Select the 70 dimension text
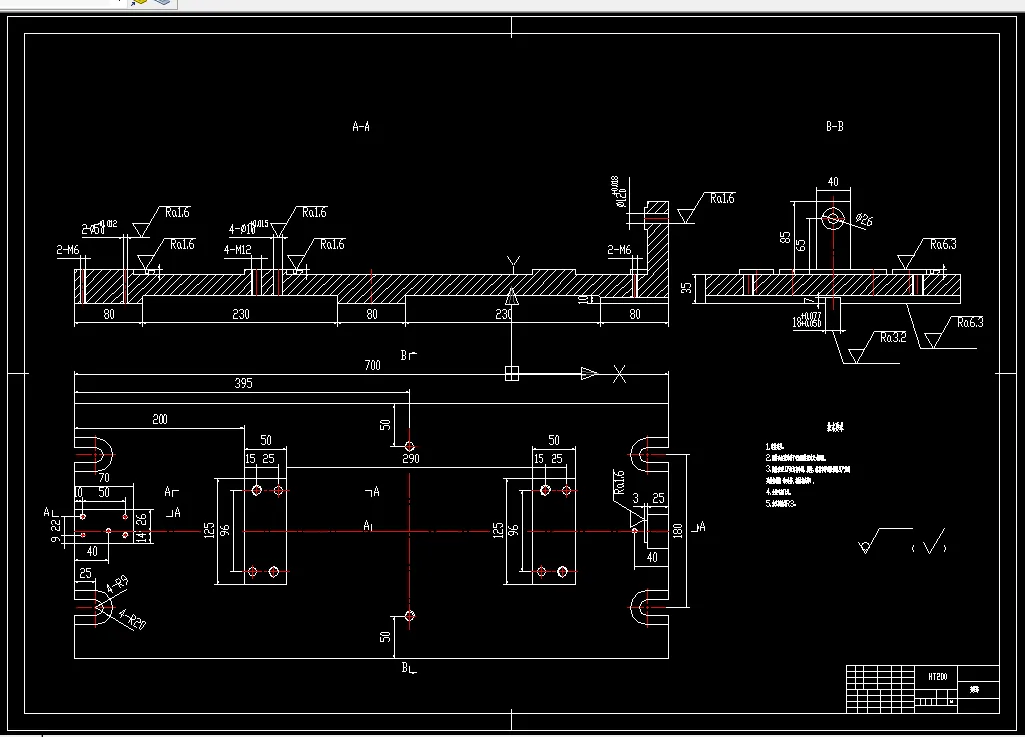 pyautogui.click(x=104, y=477)
